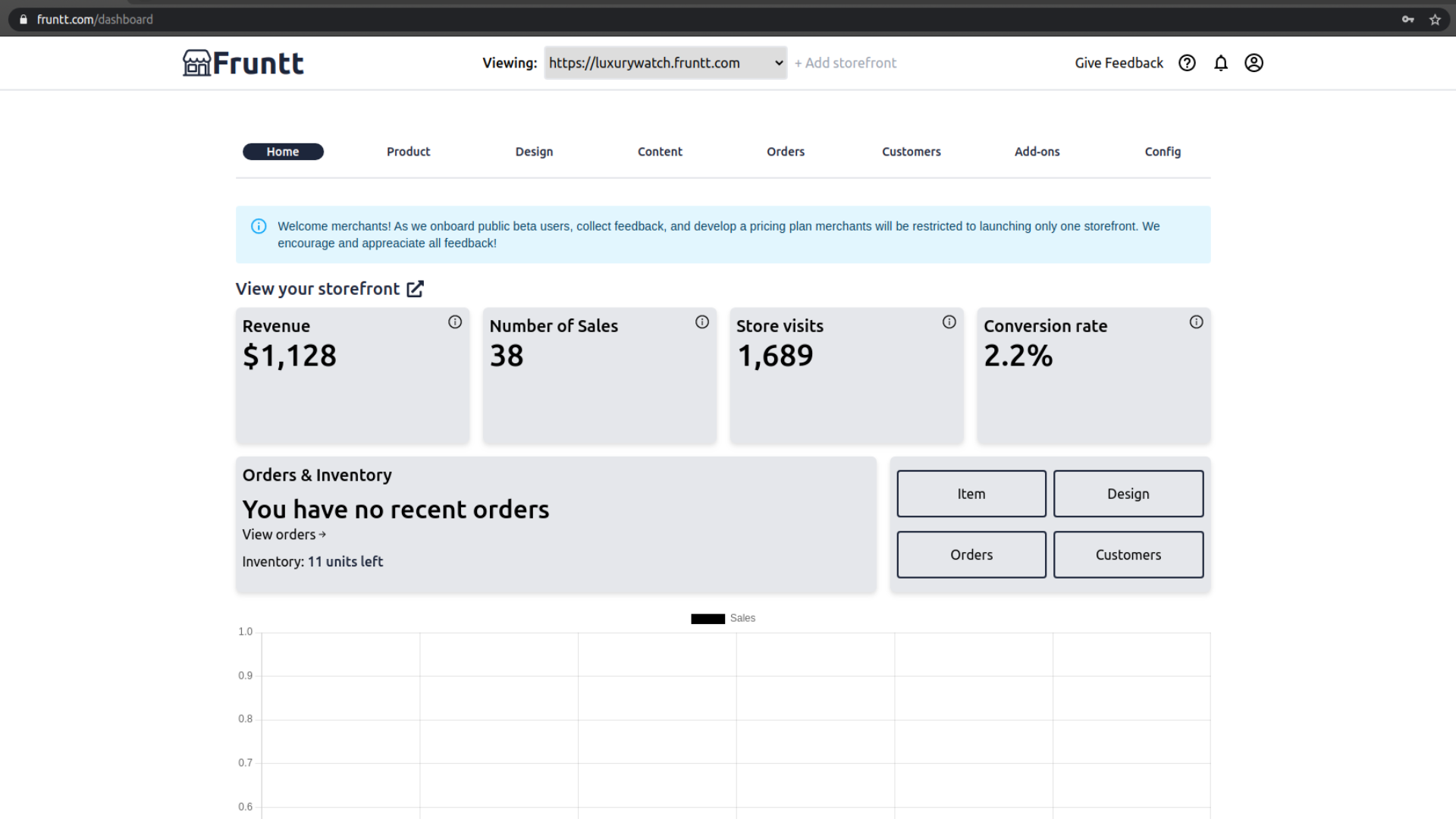Click the Fruntt wordmark text
The image size is (1456, 819).
coord(259,63)
